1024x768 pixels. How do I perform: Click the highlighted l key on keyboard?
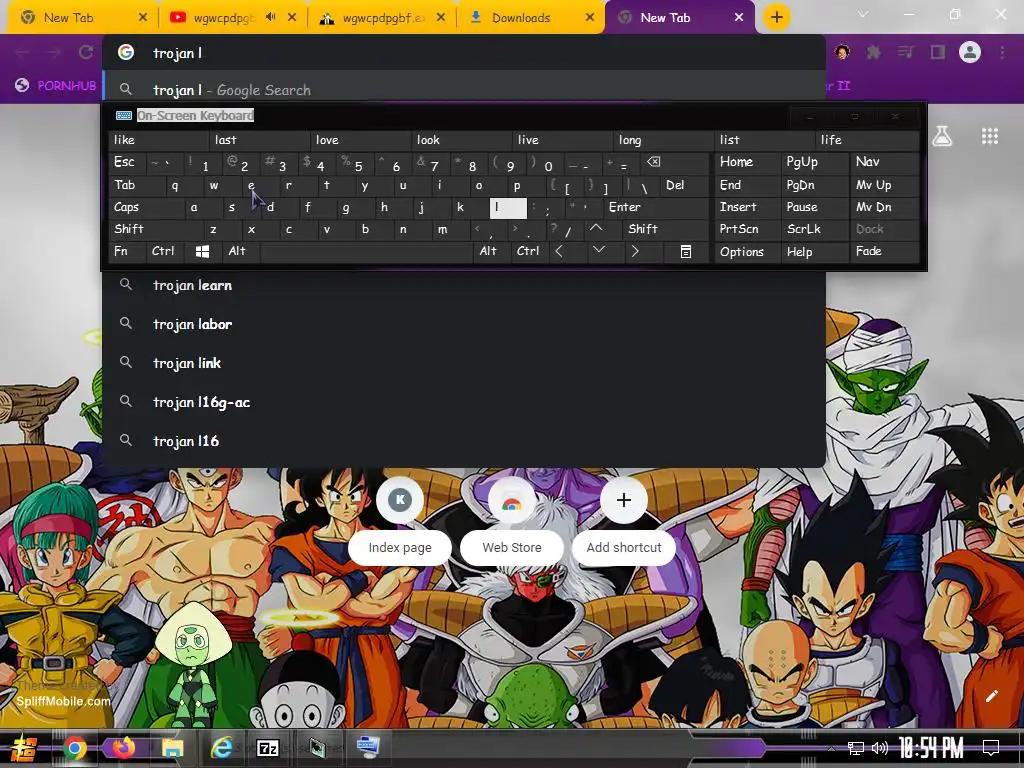(508, 208)
